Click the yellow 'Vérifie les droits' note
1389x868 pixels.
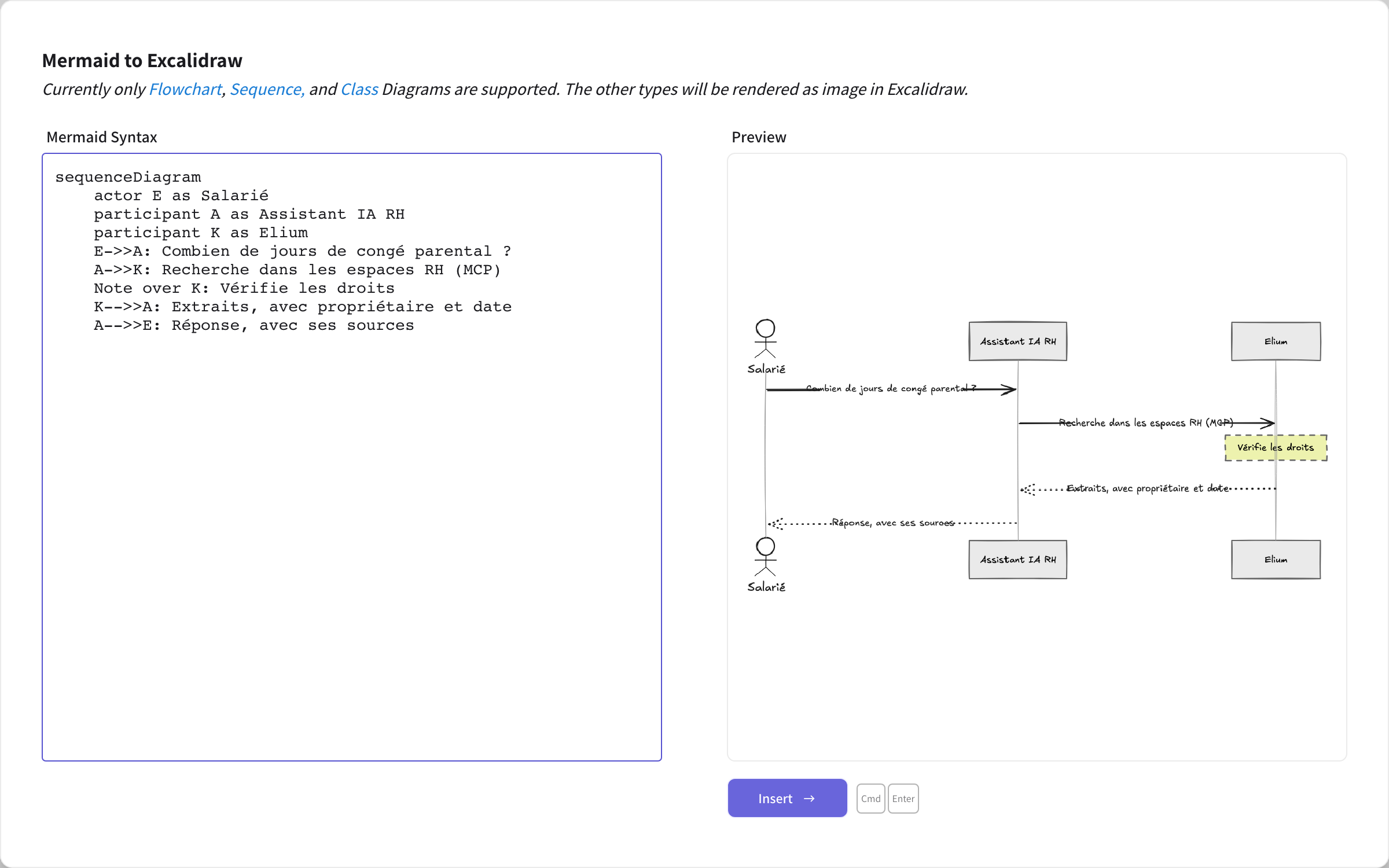(x=1276, y=447)
